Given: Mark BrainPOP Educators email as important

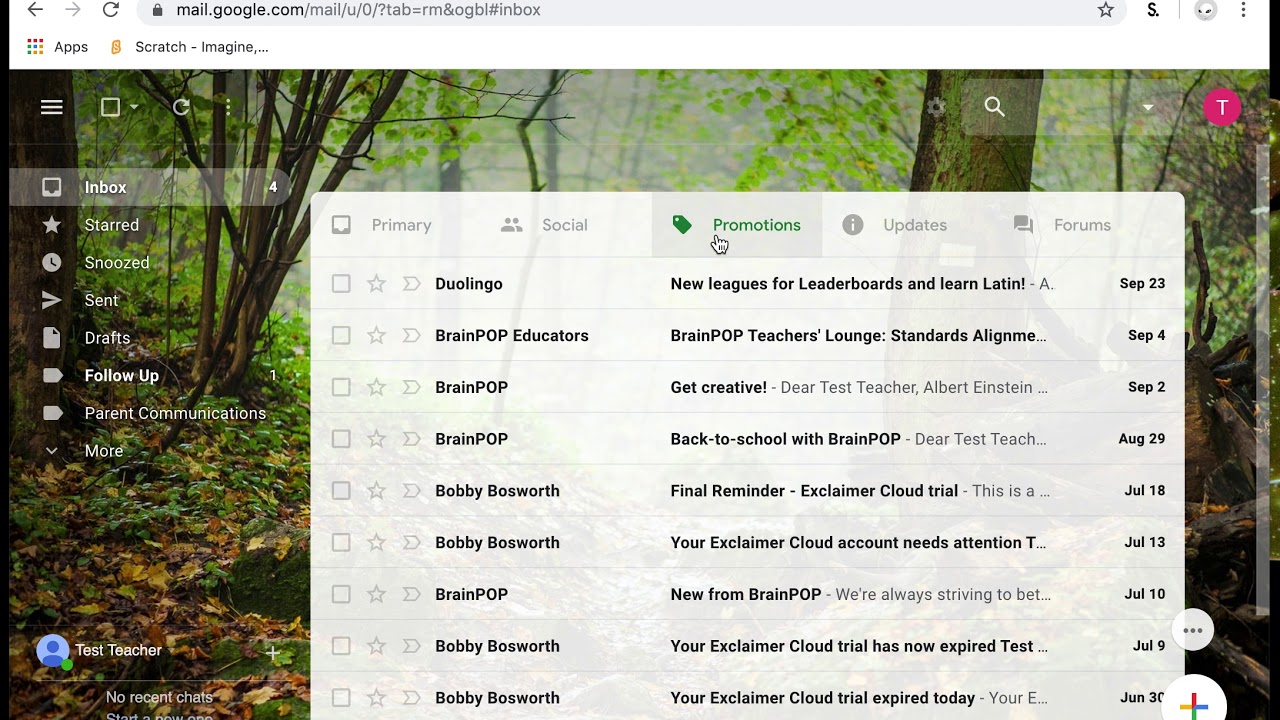Looking at the screenshot, I should [411, 336].
